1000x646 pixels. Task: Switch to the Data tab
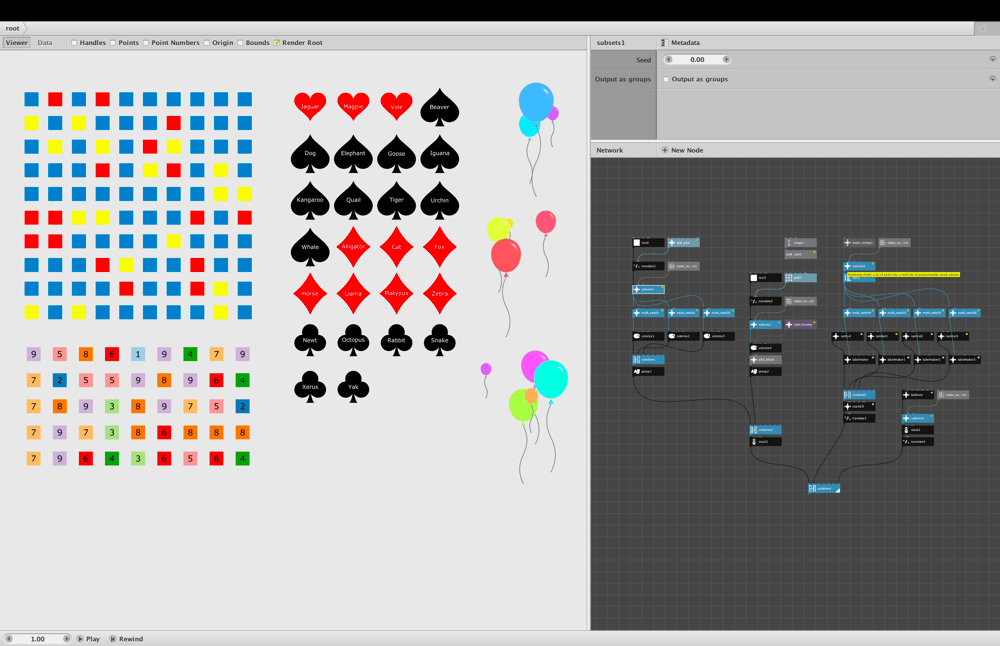tap(45, 43)
